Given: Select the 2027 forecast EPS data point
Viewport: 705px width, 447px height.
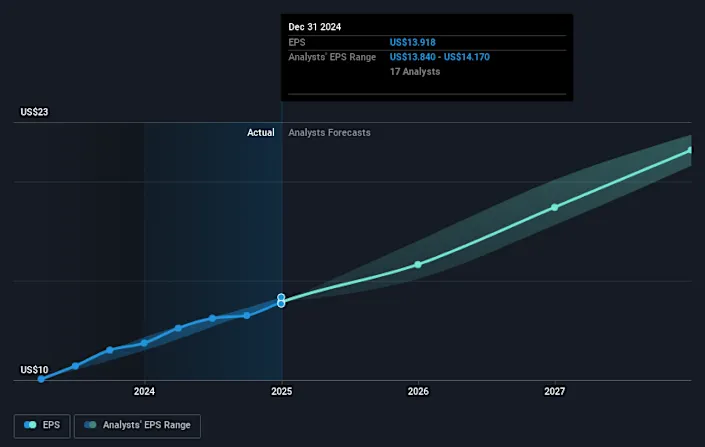Looking at the screenshot, I should point(554,207).
